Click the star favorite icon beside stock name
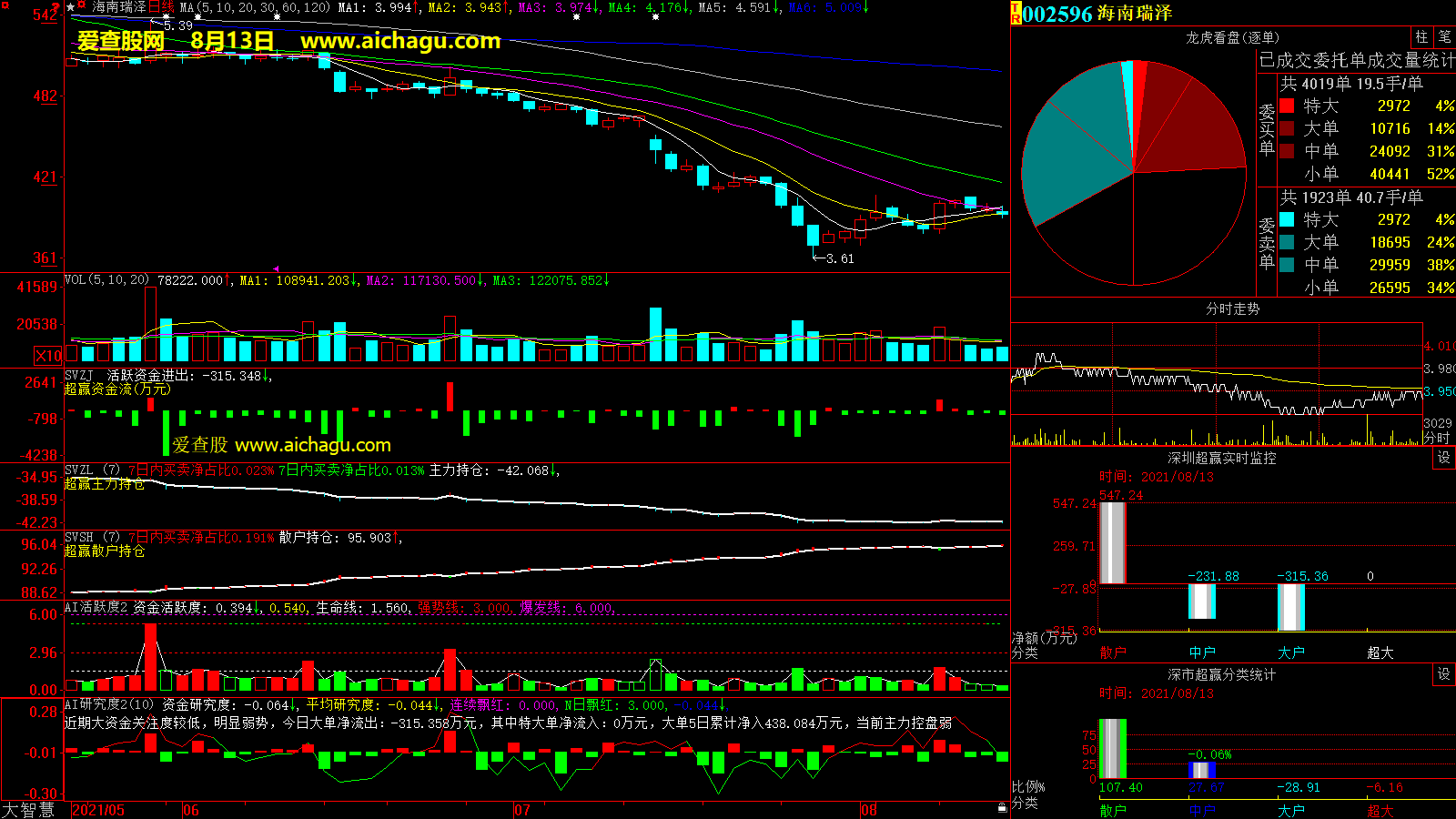The image size is (1456, 819). click(x=71, y=7)
